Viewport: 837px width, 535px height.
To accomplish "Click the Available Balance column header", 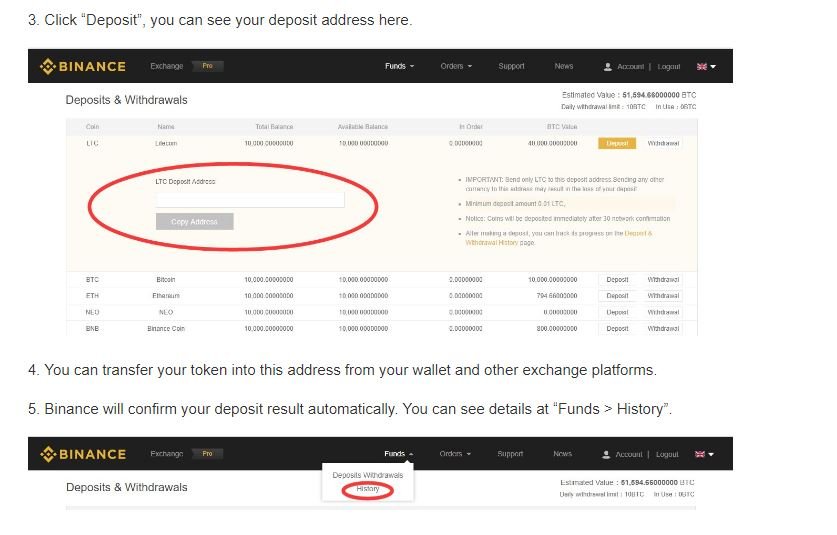I will [x=363, y=127].
